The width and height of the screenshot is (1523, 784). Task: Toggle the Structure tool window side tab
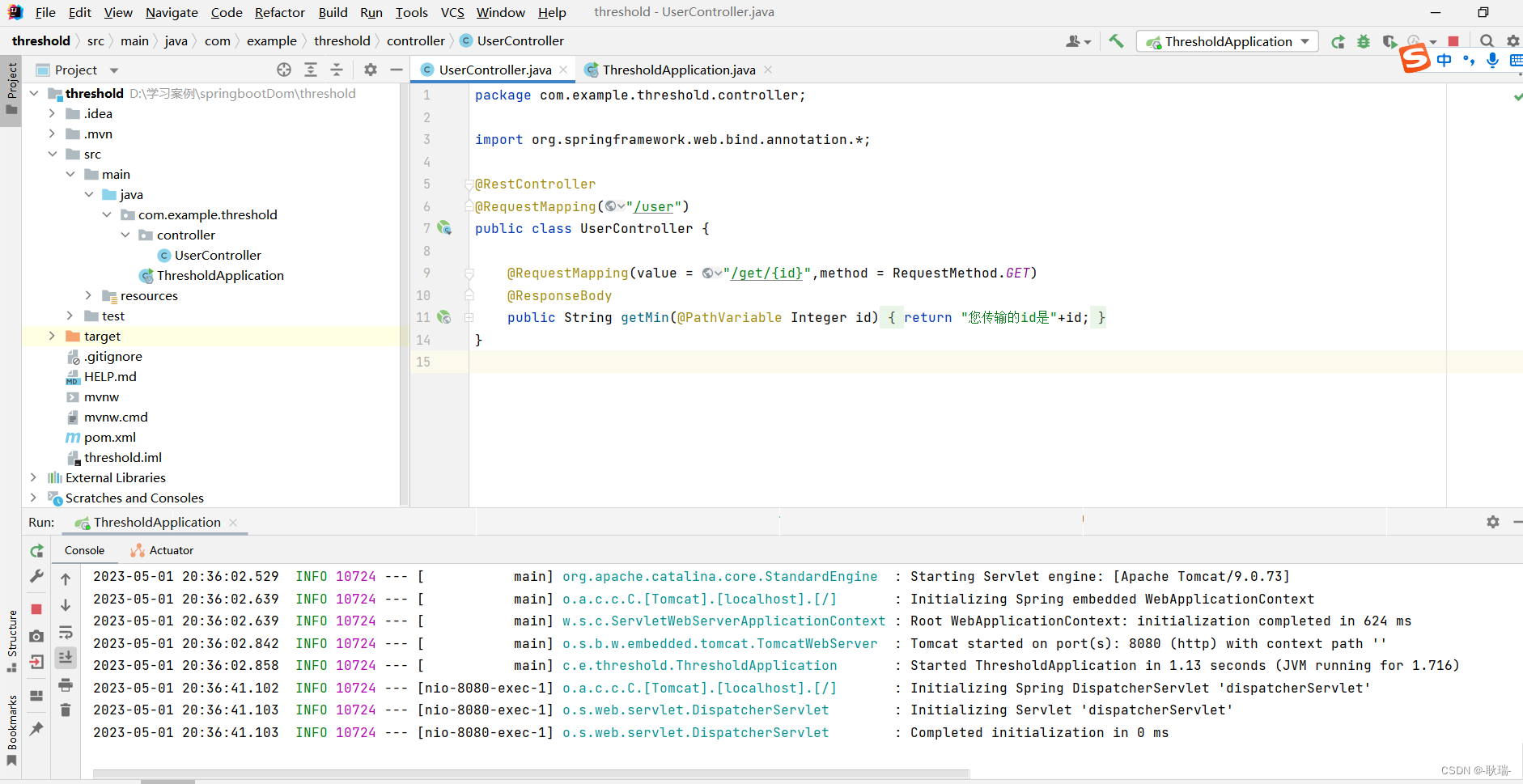(11, 641)
